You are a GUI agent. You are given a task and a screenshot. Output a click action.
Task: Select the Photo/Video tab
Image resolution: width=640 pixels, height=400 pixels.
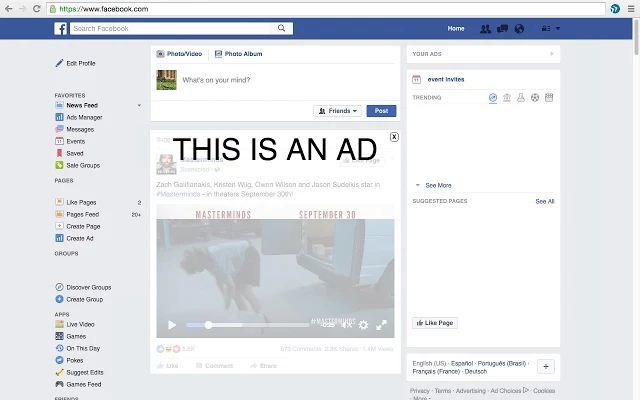coord(179,54)
